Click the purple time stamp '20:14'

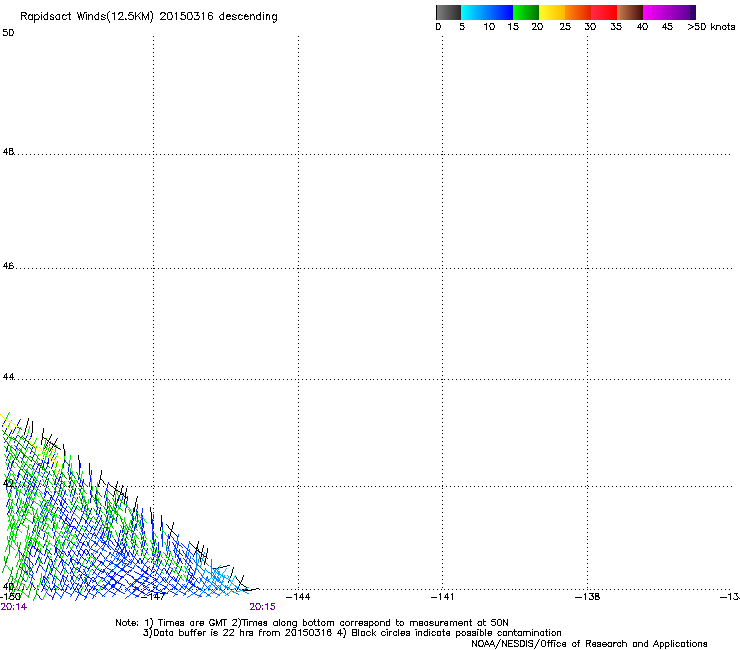(x=14, y=607)
